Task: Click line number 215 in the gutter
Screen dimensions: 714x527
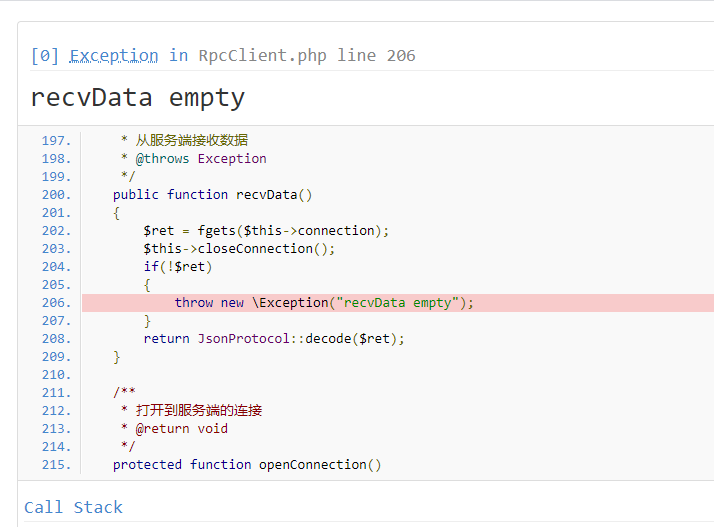Action: coord(56,465)
